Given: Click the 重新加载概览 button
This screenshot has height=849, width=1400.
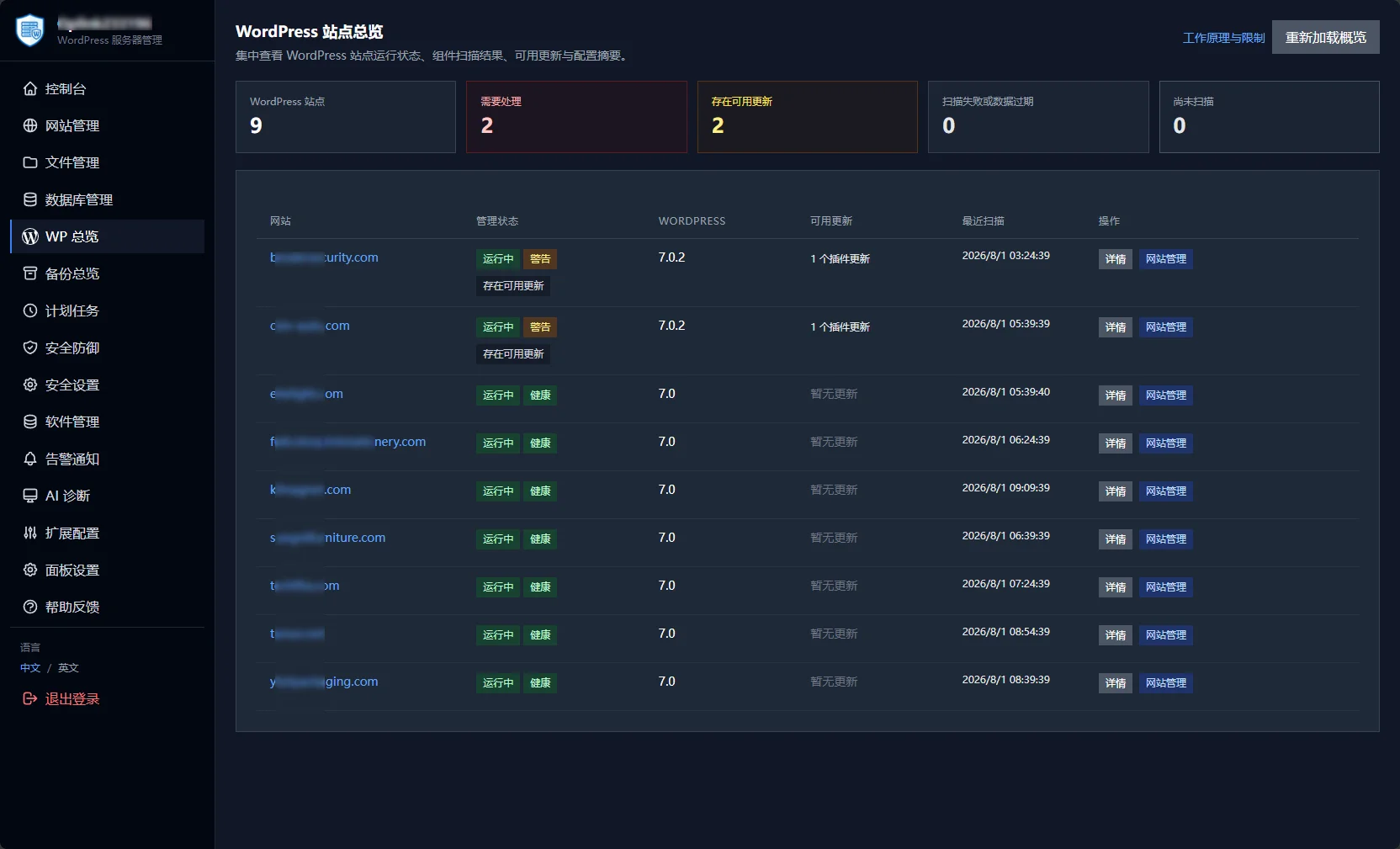Looking at the screenshot, I should (x=1325, y=37).
